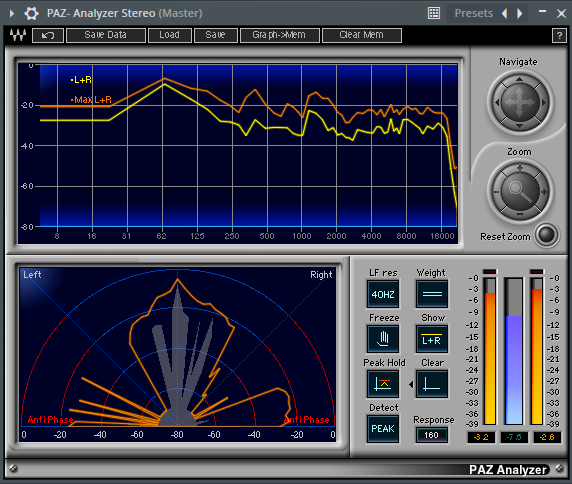This screenshot has height=484, width=572.
Task: Expand plugin menu arrow left of gear
Action: pos(12,13)
